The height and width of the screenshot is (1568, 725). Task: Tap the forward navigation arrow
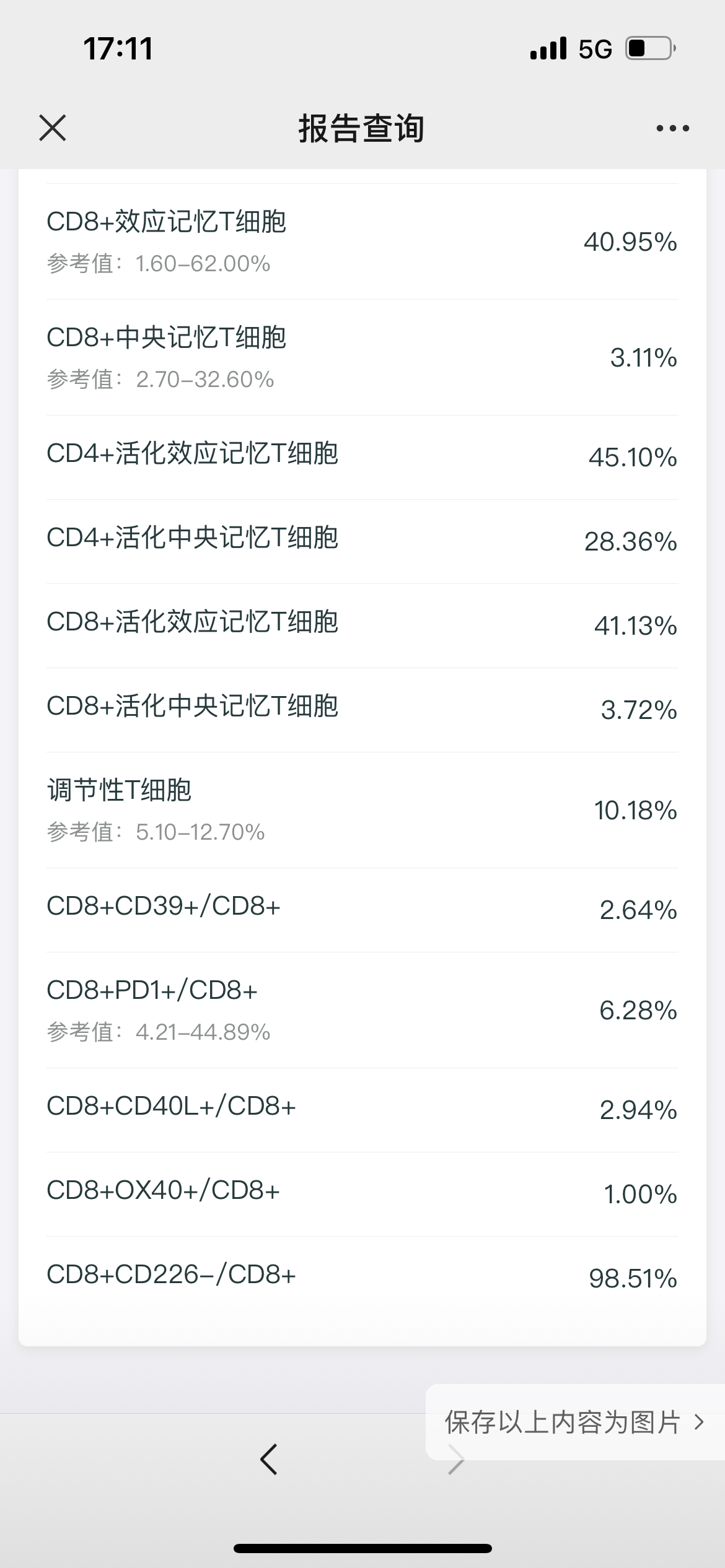[x=456, y=1459]
